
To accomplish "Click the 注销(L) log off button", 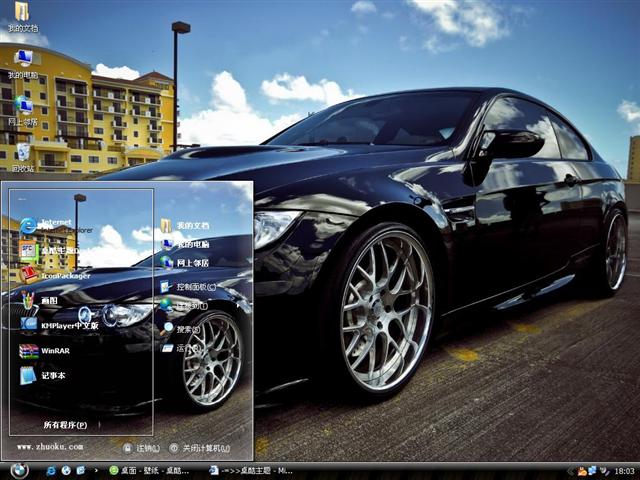I will (141, 448).
